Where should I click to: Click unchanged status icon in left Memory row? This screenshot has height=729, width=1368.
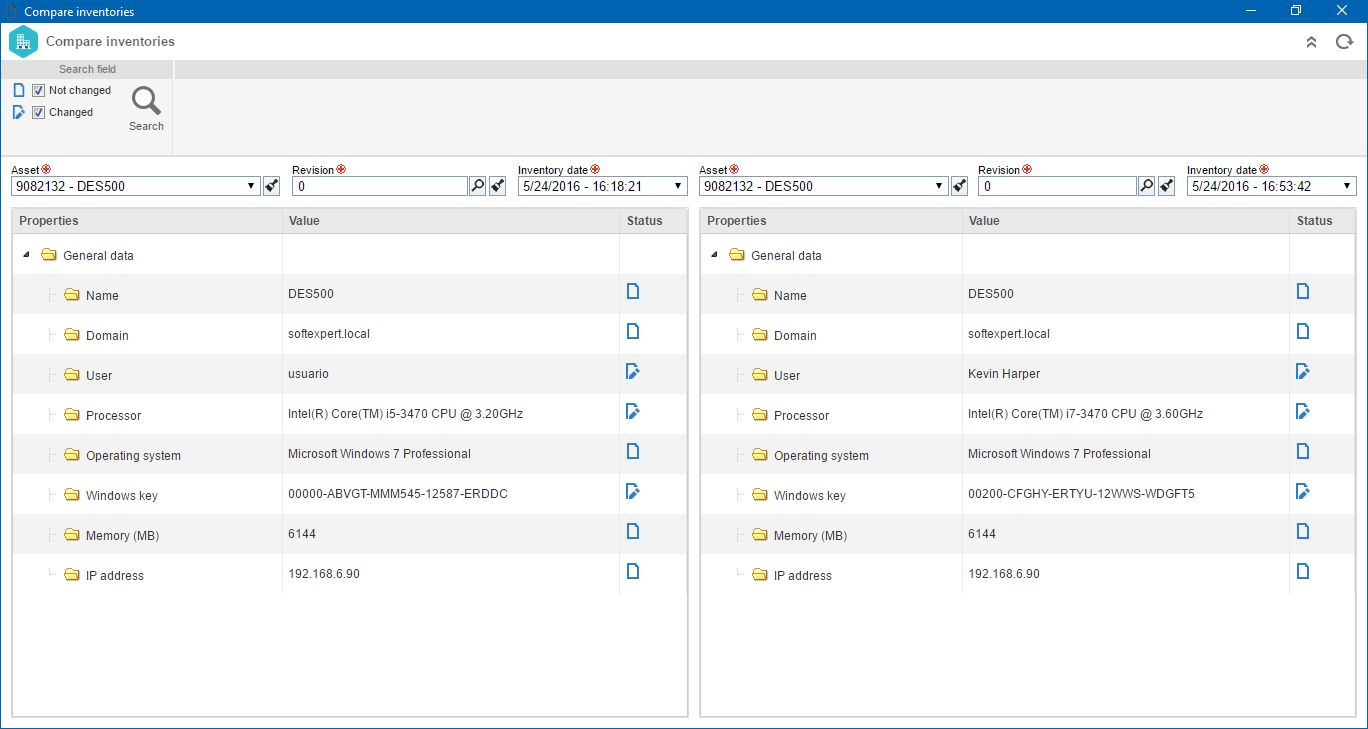pos(633,532)
